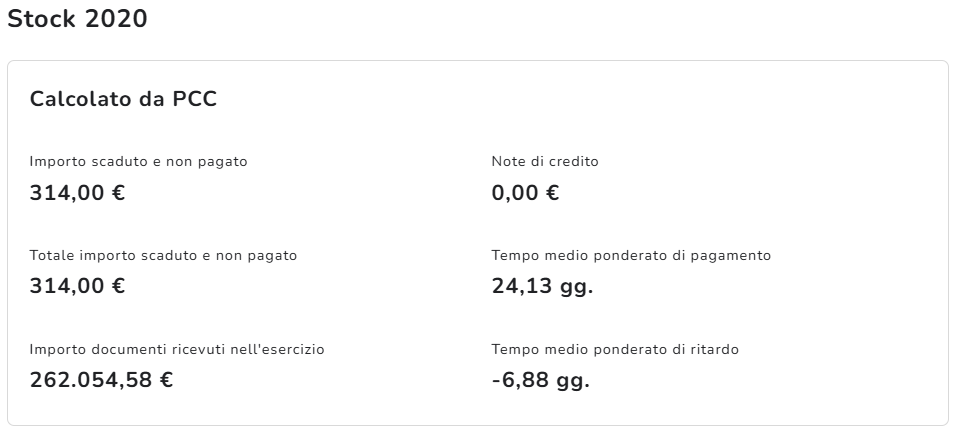Click the gg. unit after 24,13
958x437 pixels.
tap(575, 288)
